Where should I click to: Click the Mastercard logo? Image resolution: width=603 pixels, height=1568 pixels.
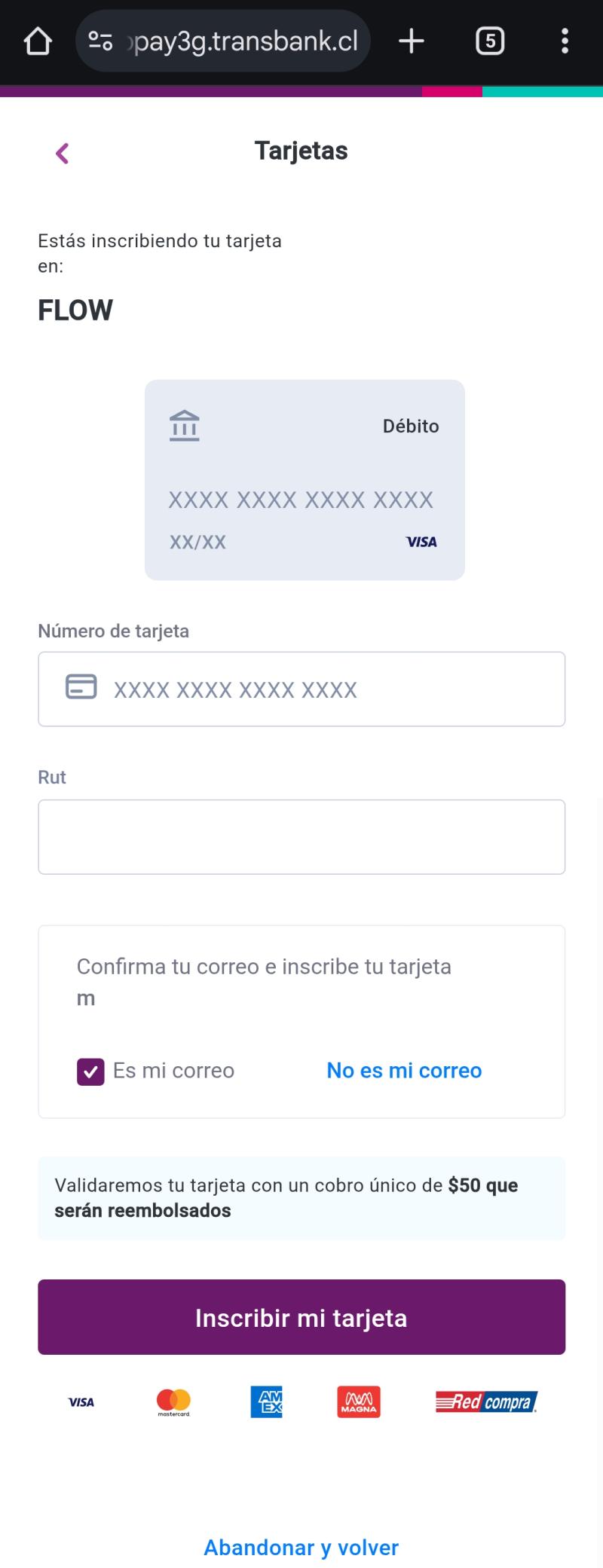[173, 1402]
